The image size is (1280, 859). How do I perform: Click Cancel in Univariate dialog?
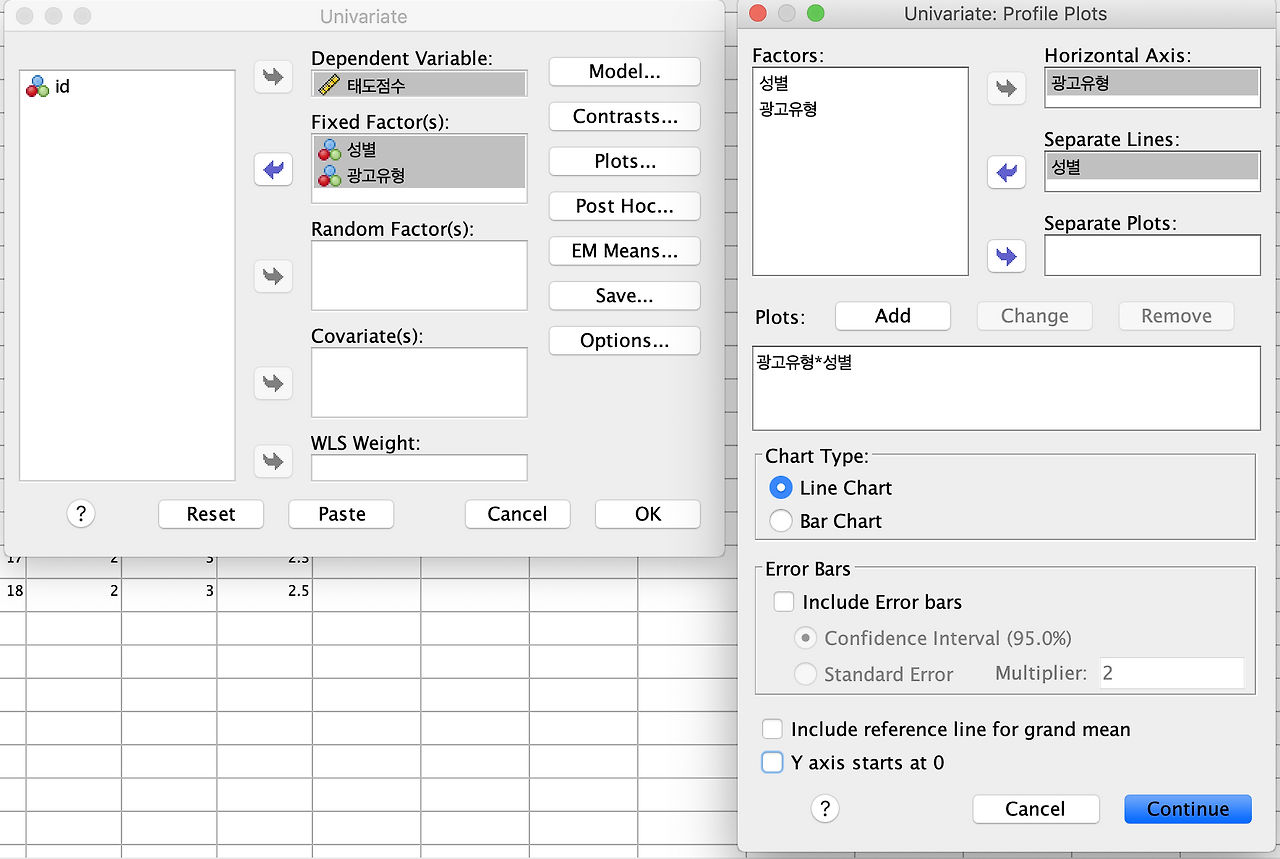(517, 514)
